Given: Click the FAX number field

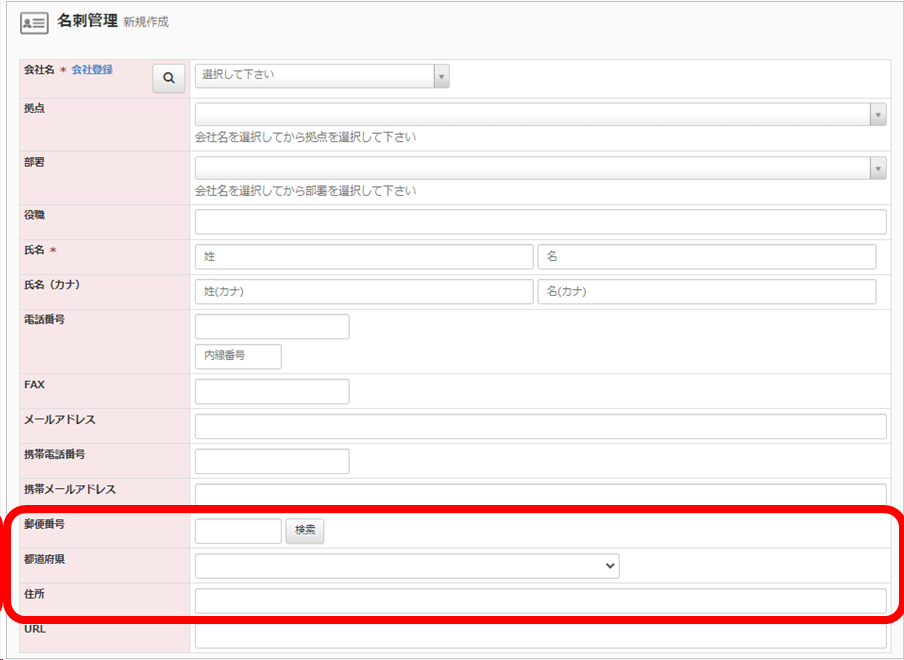Looking at the screenshot, I should (272, 392).
